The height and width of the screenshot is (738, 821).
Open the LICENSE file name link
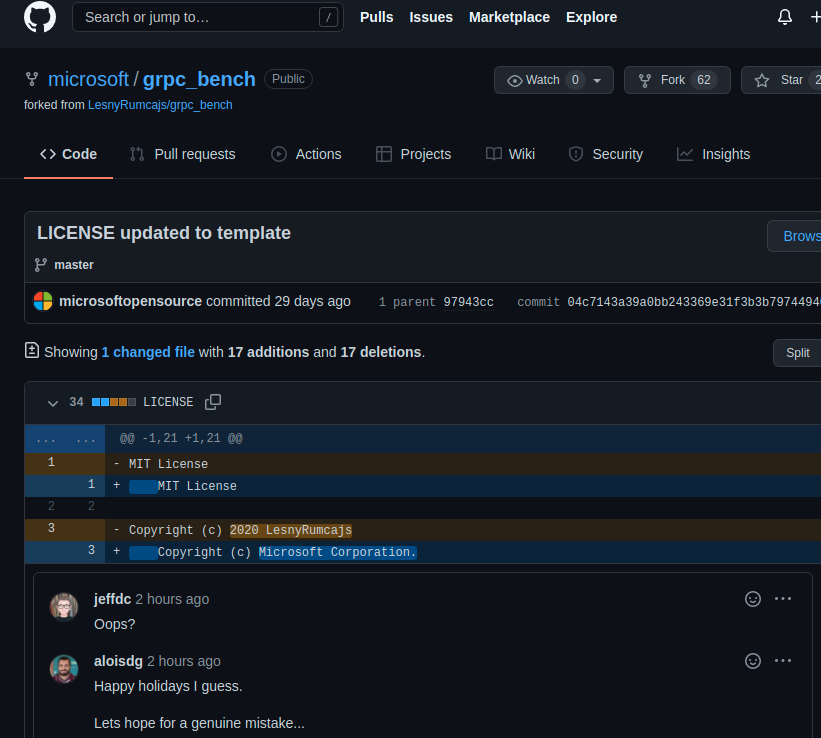(x=168, y=402)
